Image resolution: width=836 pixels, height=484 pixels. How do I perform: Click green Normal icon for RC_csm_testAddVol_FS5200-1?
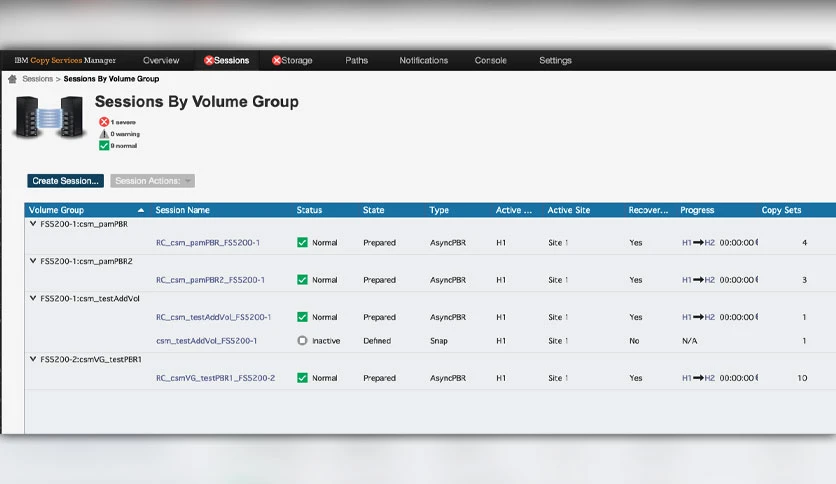[x=302, y=317]
